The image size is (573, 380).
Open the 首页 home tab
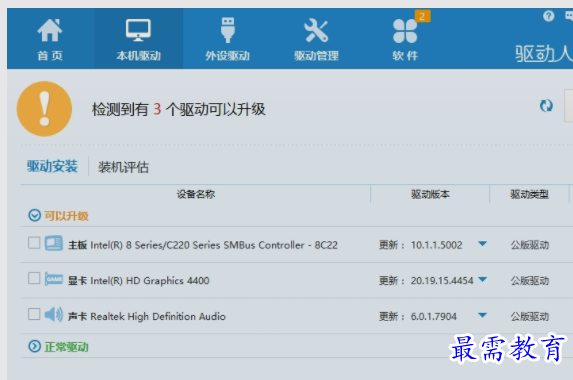(x=50, y=39)
